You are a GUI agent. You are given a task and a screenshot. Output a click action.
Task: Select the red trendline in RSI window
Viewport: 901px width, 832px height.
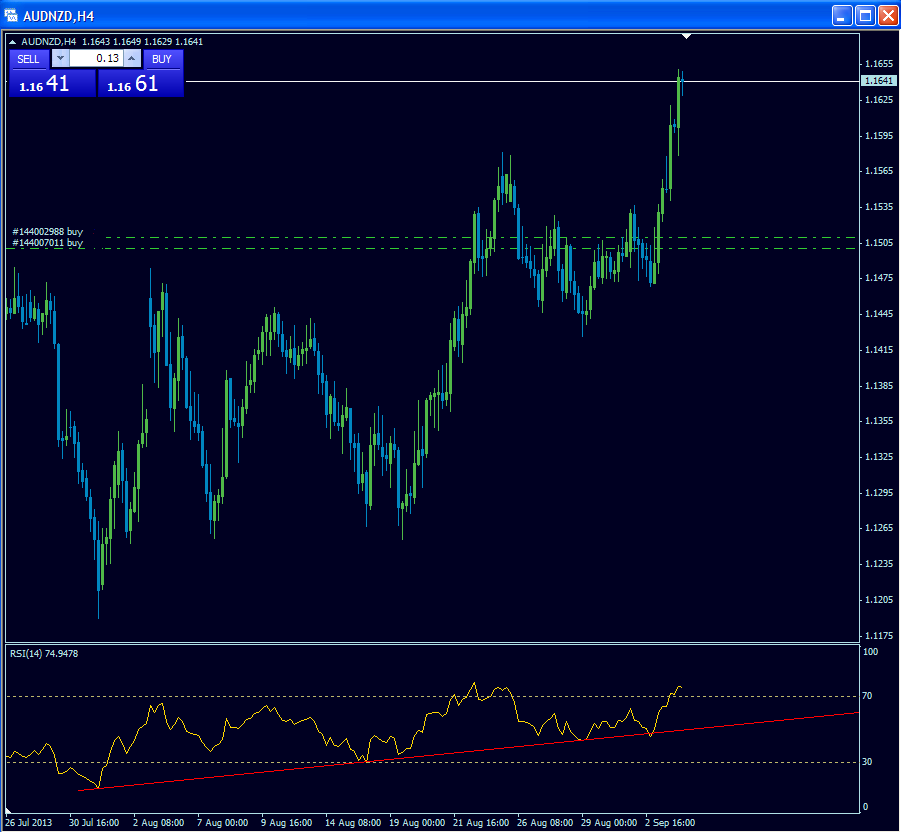click(468, 751)
